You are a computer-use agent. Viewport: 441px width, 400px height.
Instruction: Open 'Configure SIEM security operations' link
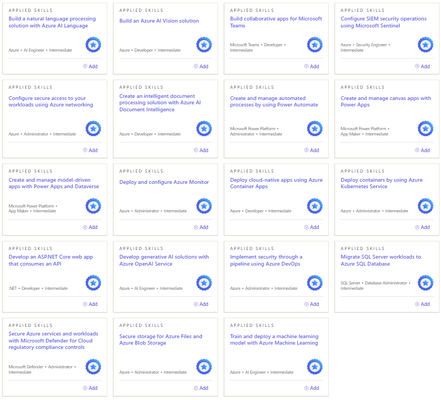click(x=383, y=22)
